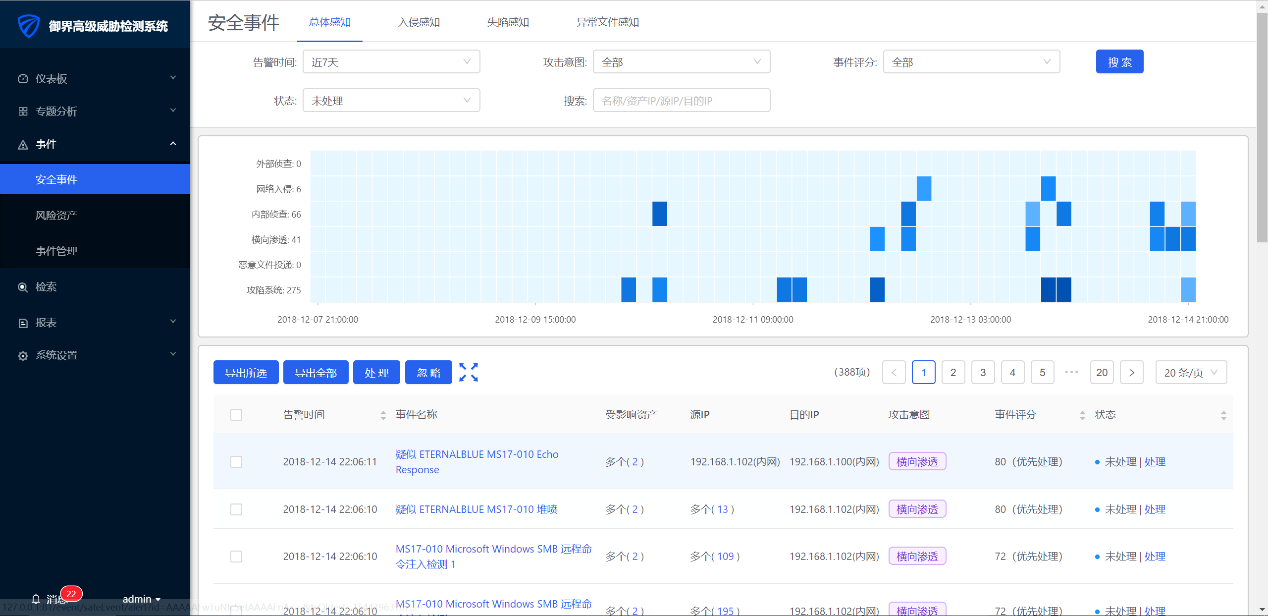Open notifications via the bell icon
Screen dimensions: 1268x616
pos(36,599)
